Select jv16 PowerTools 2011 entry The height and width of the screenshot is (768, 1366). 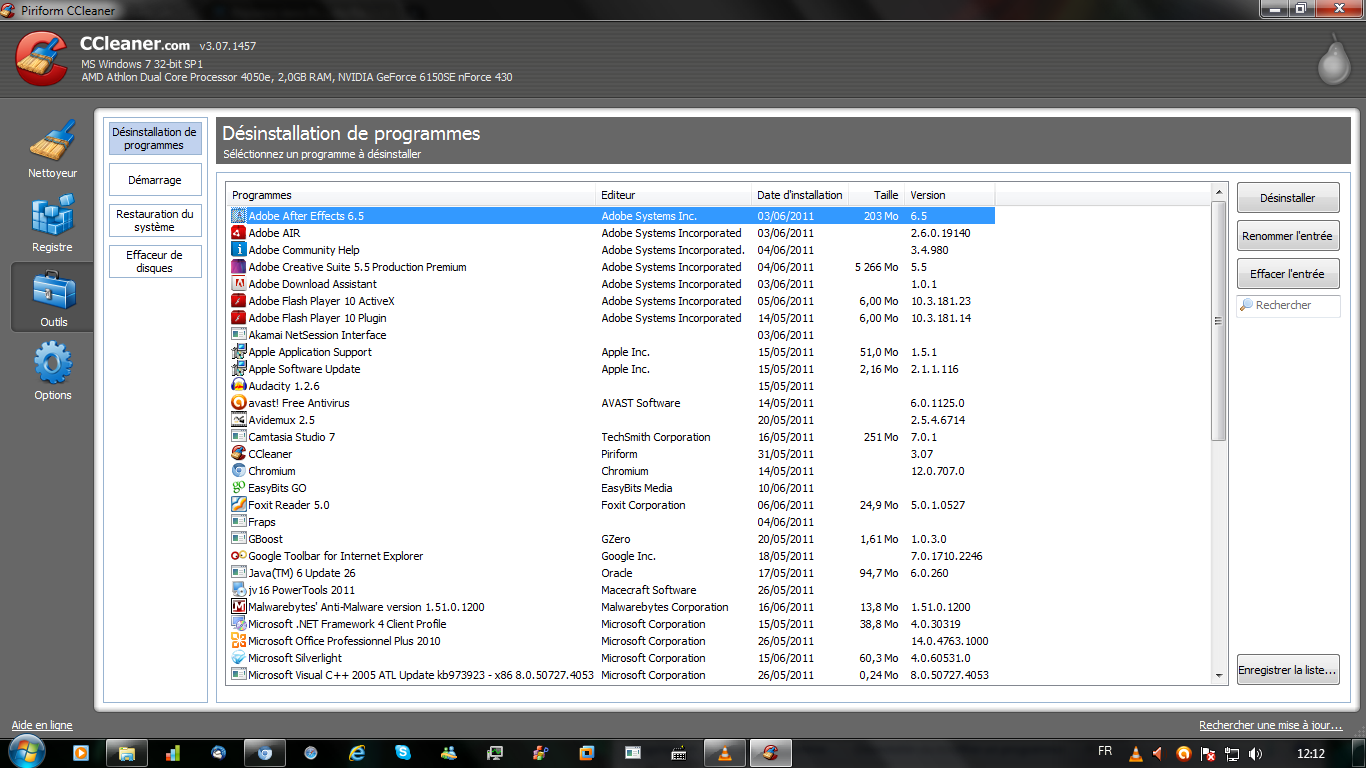[612, 590]
